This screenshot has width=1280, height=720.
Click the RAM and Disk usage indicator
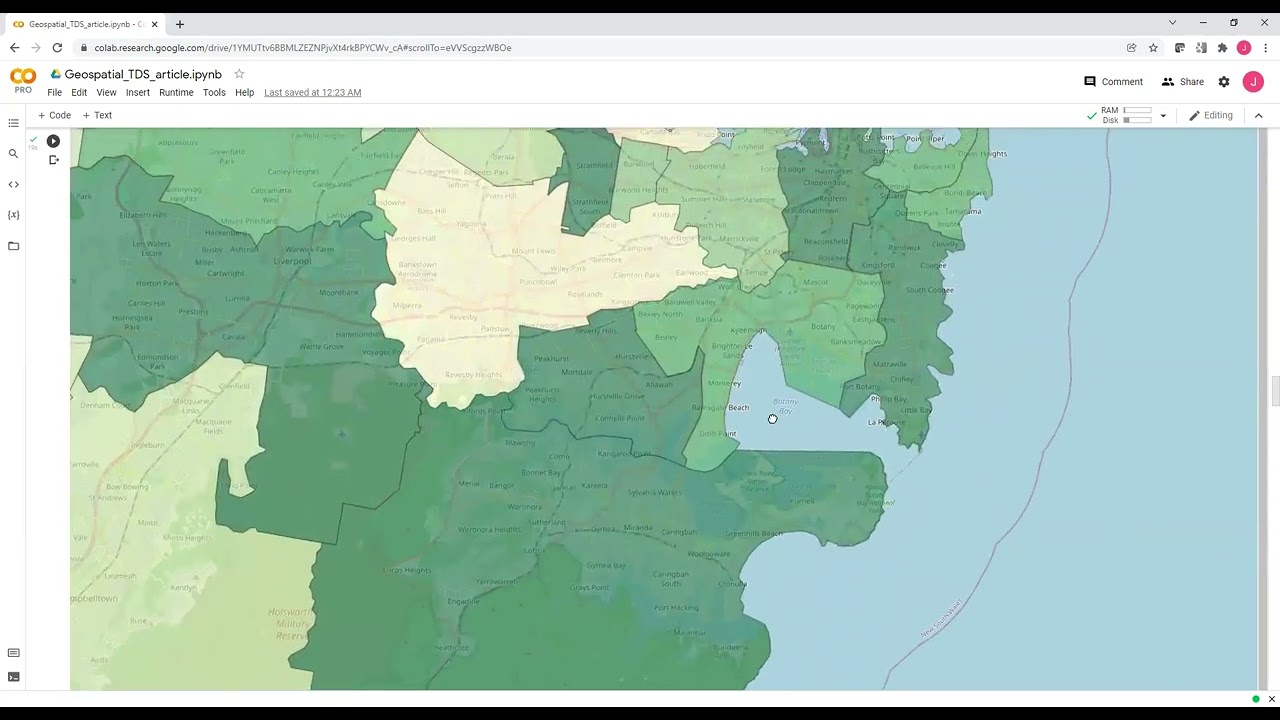click(x=1126, y=115)
